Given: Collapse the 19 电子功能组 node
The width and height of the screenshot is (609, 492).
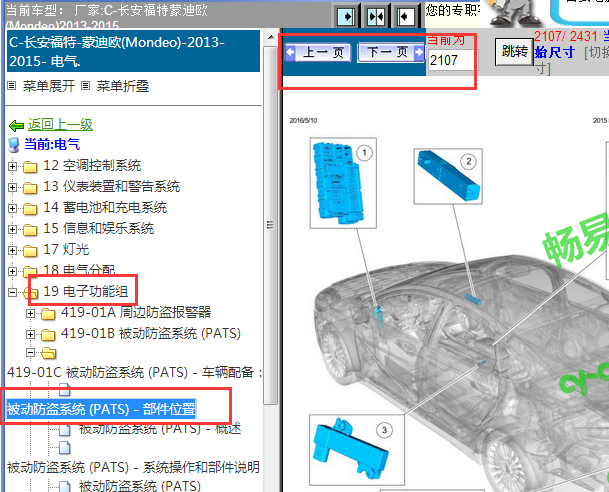Looking at the screenshot, I should pos(12,292).
